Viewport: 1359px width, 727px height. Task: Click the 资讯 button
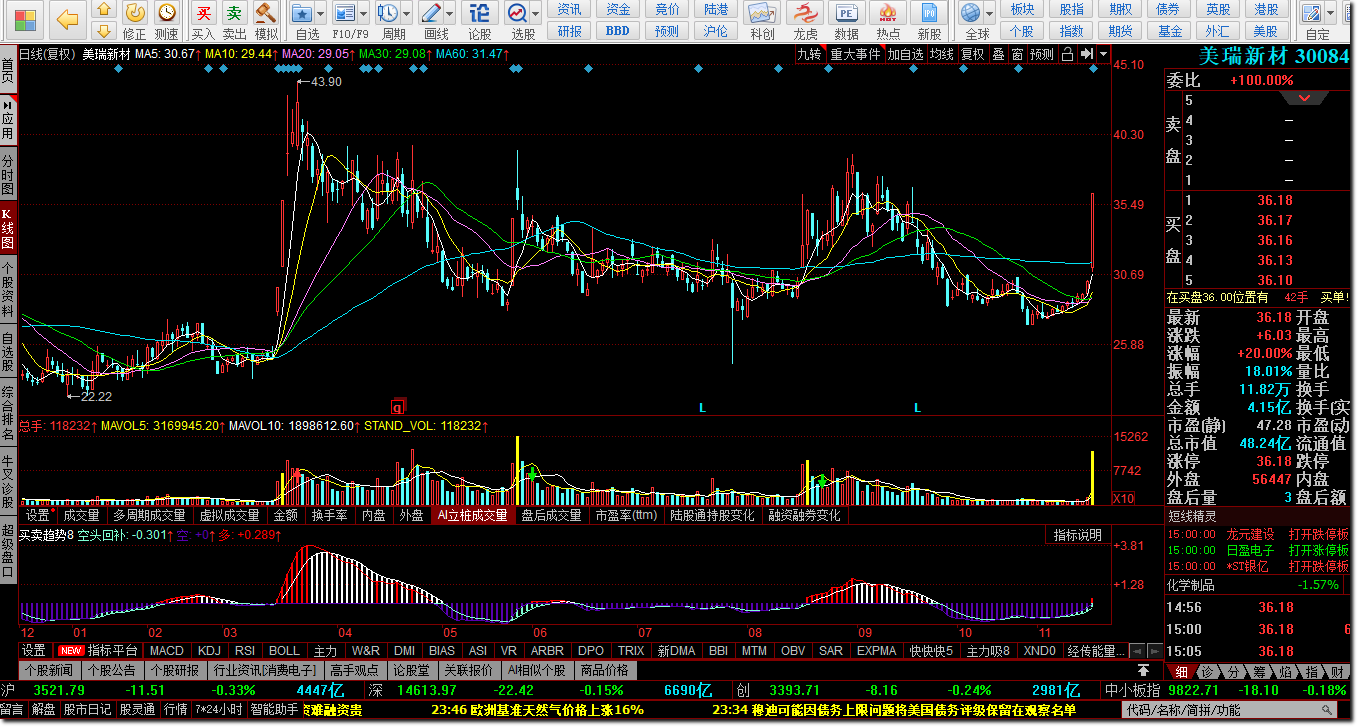click(569, 9)
